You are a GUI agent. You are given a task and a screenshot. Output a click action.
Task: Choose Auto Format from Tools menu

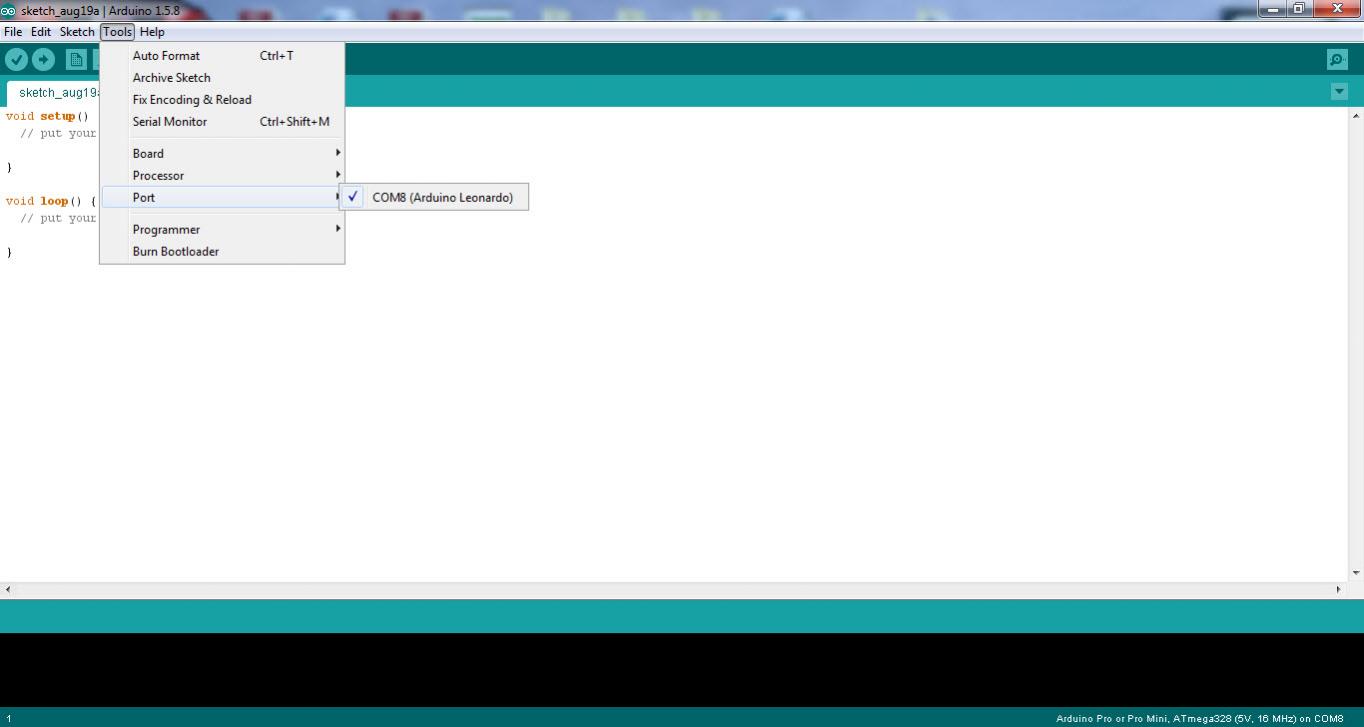click(166, 56)
